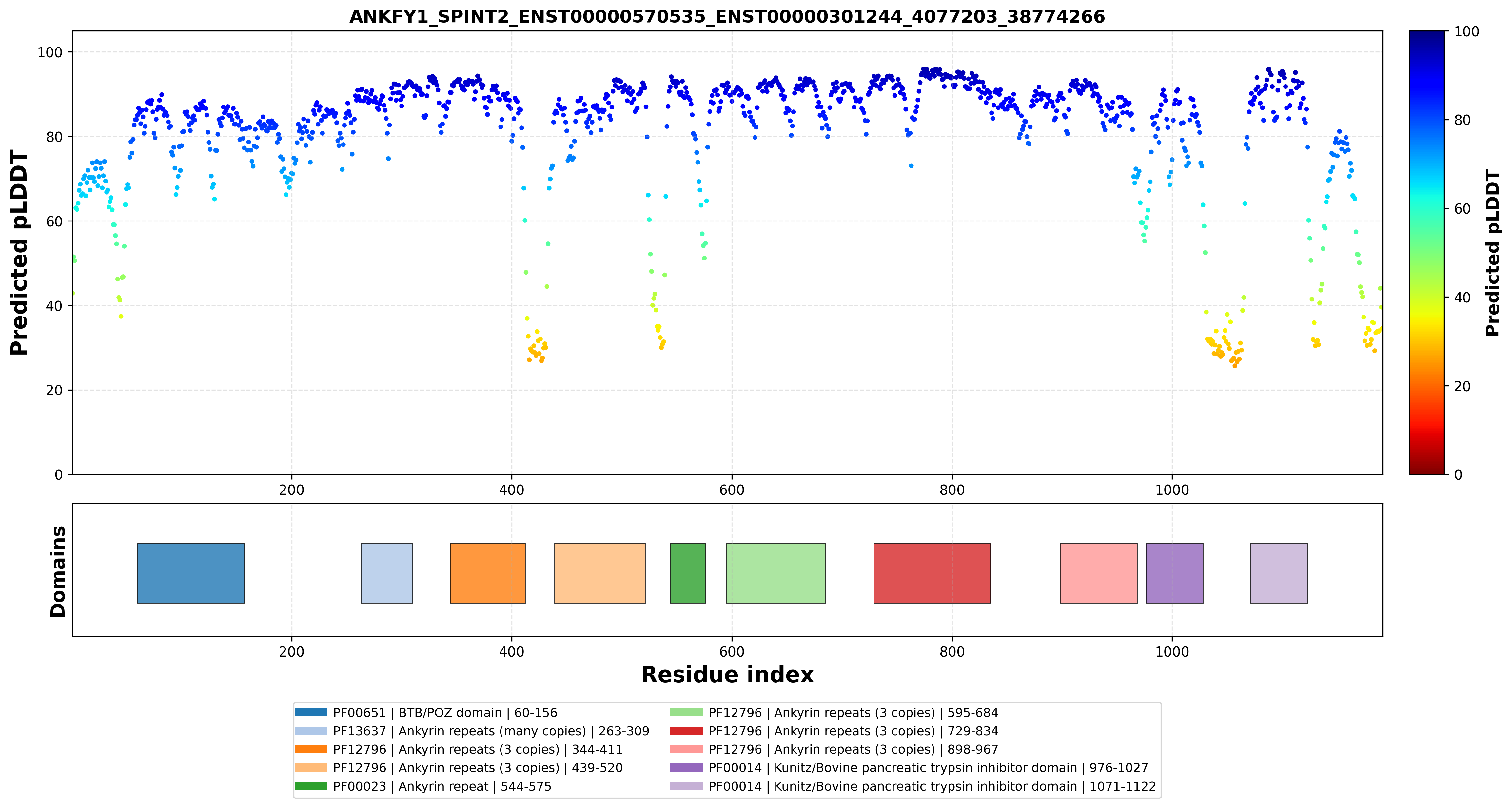Select the light green Ankyrin 595-684 box
This screenshot has width=1512, height=808.
point(776,573)
